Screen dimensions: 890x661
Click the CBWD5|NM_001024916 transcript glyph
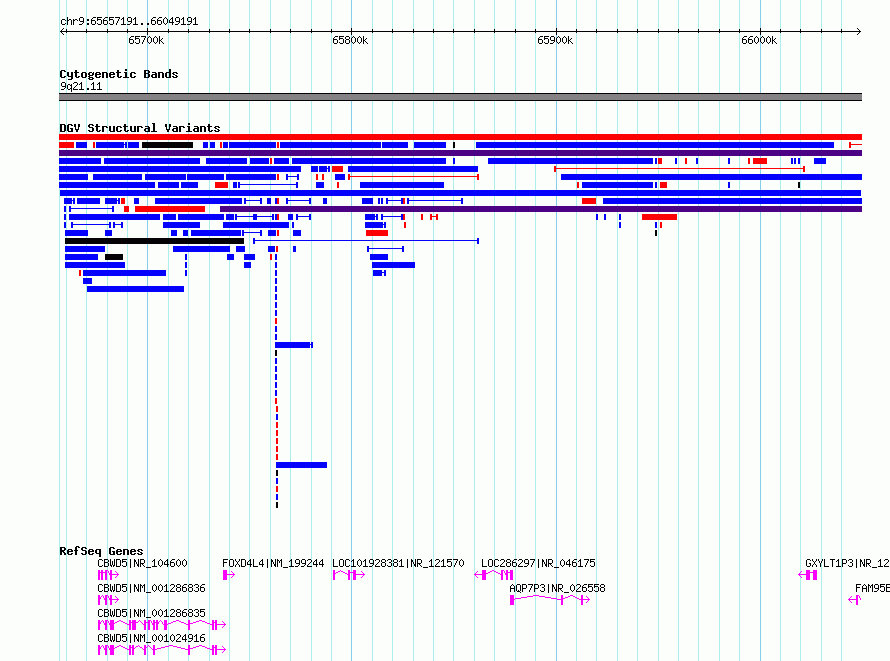[x=162, y=650]
